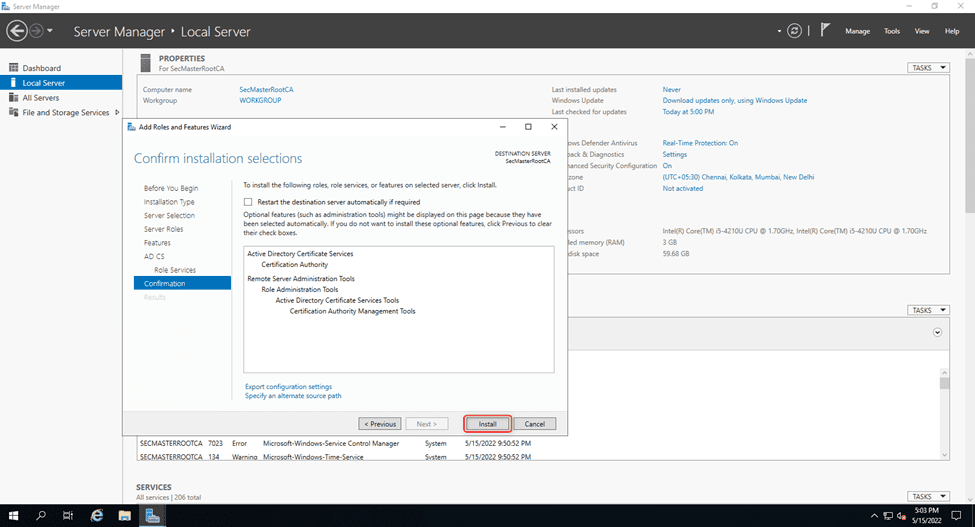Image resolution: width=975 pixels, height=527 pixels.
Task: Select Remote Server Administration Tools list entry
Action: tap(301, 279)
